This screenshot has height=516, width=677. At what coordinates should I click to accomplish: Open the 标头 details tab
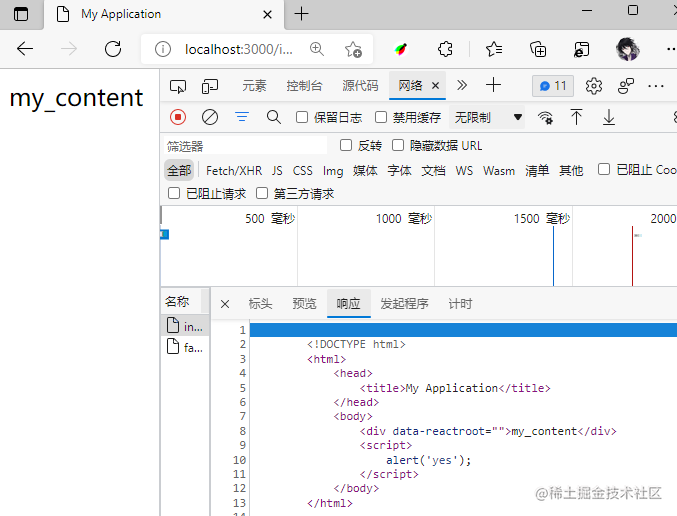coord(260,304)
